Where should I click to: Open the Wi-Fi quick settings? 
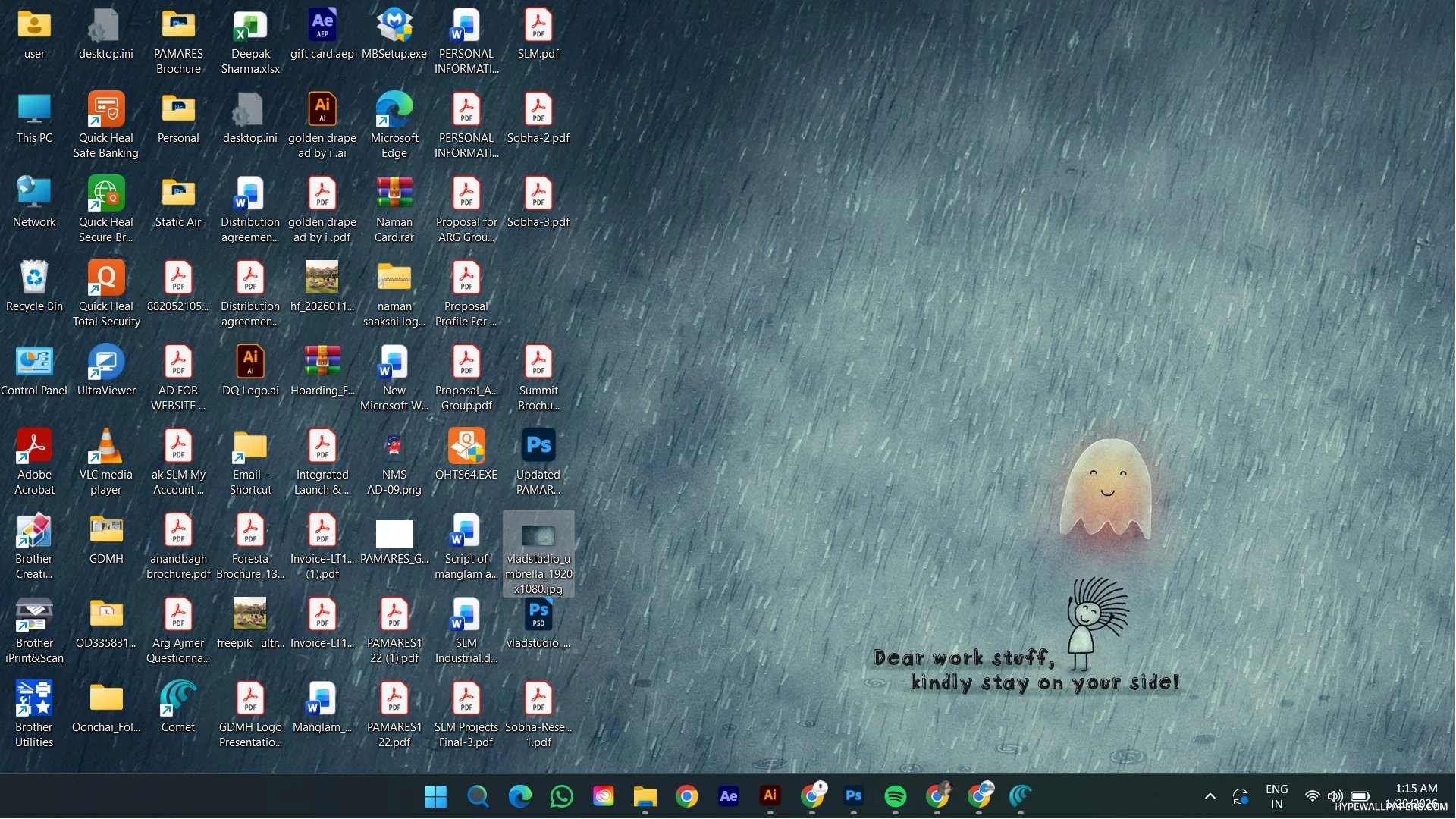pyautogui.click(x=1312, y=796)
